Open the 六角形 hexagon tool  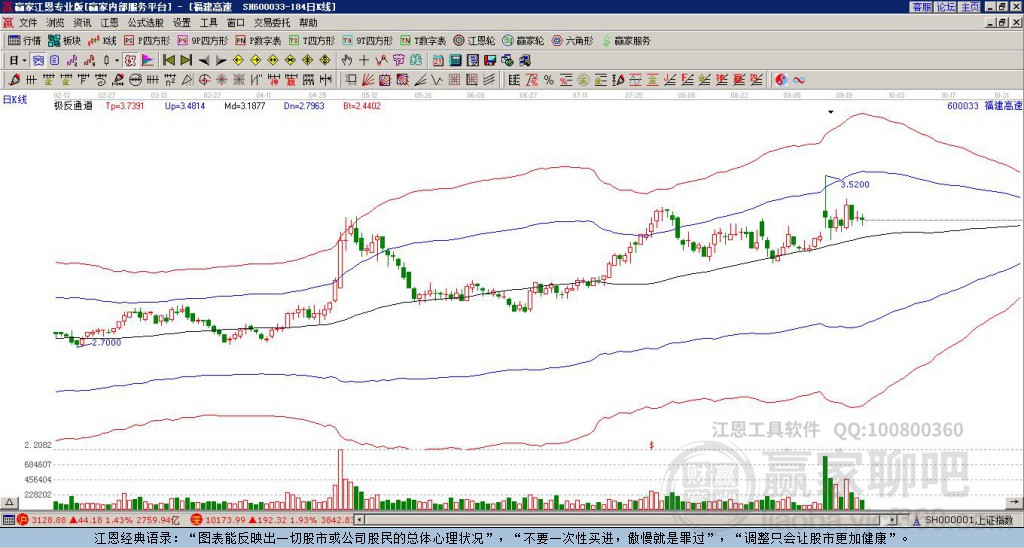point(572,40)
